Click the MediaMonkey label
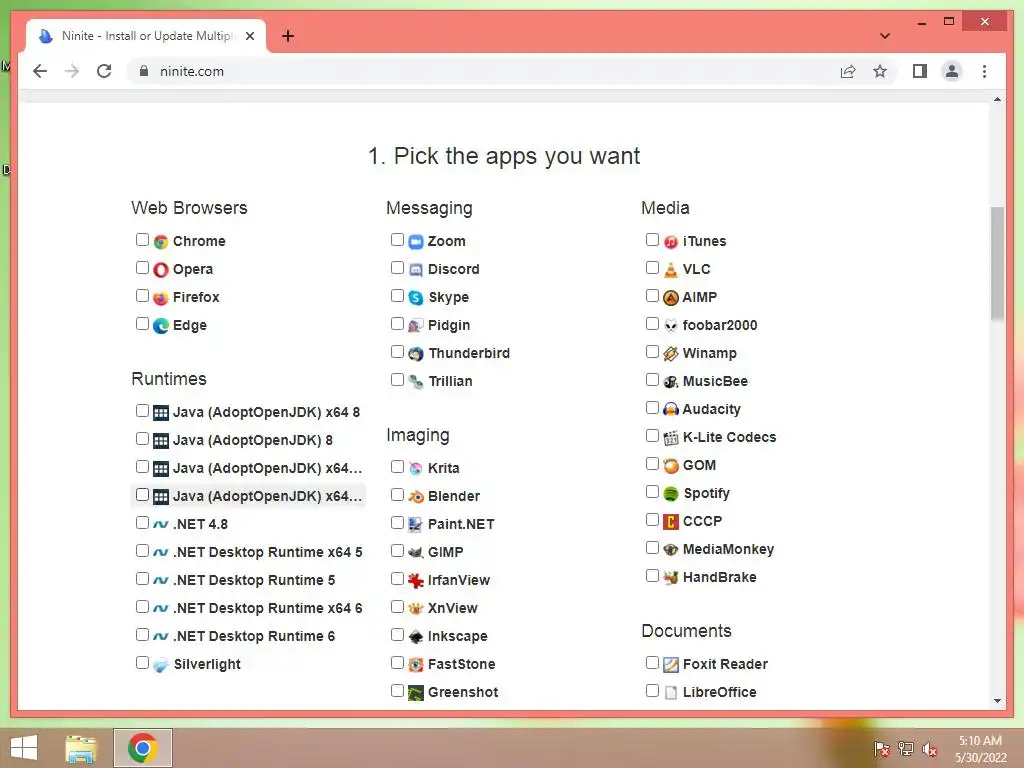This screenshot has width=1024, height=768. click(728, 550)
